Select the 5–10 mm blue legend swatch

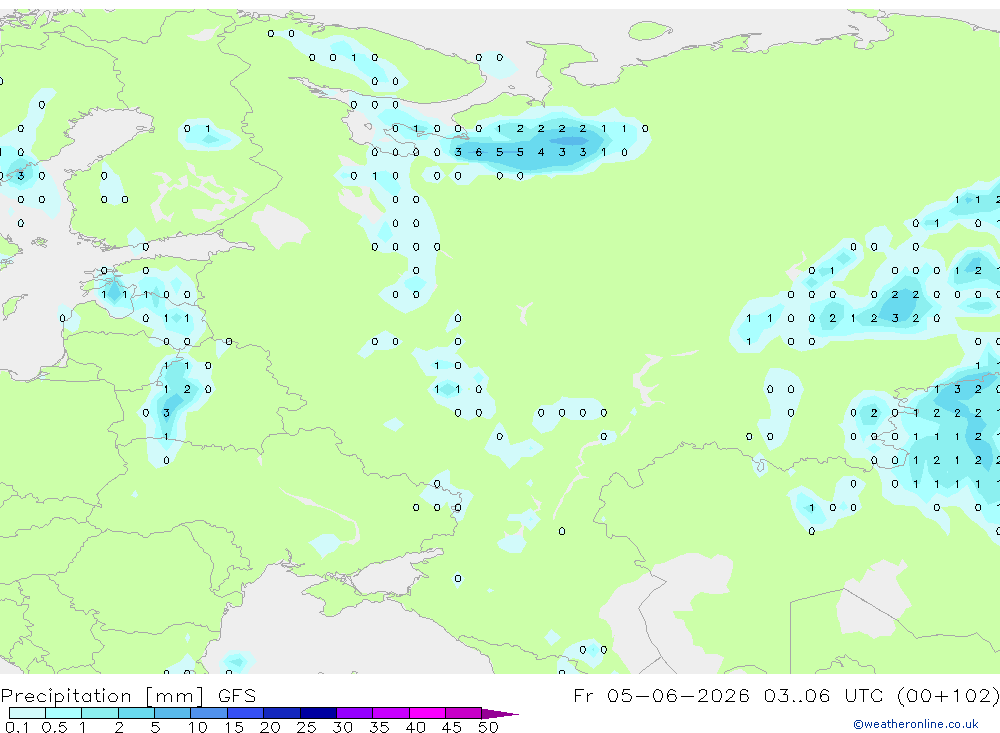[173, 713]
